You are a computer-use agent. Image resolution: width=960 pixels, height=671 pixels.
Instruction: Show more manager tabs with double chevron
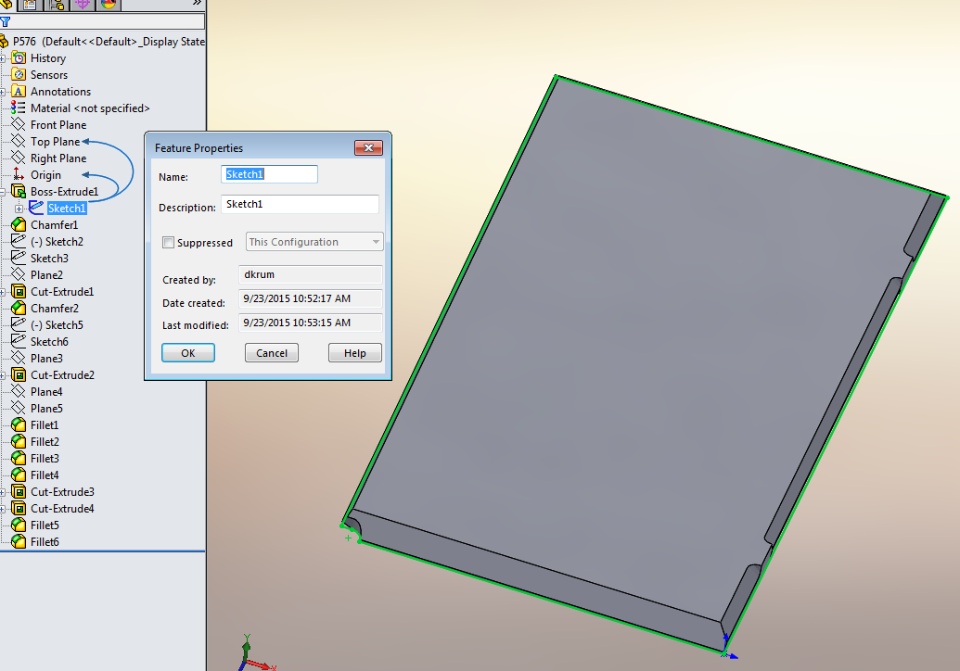(197, 3)
